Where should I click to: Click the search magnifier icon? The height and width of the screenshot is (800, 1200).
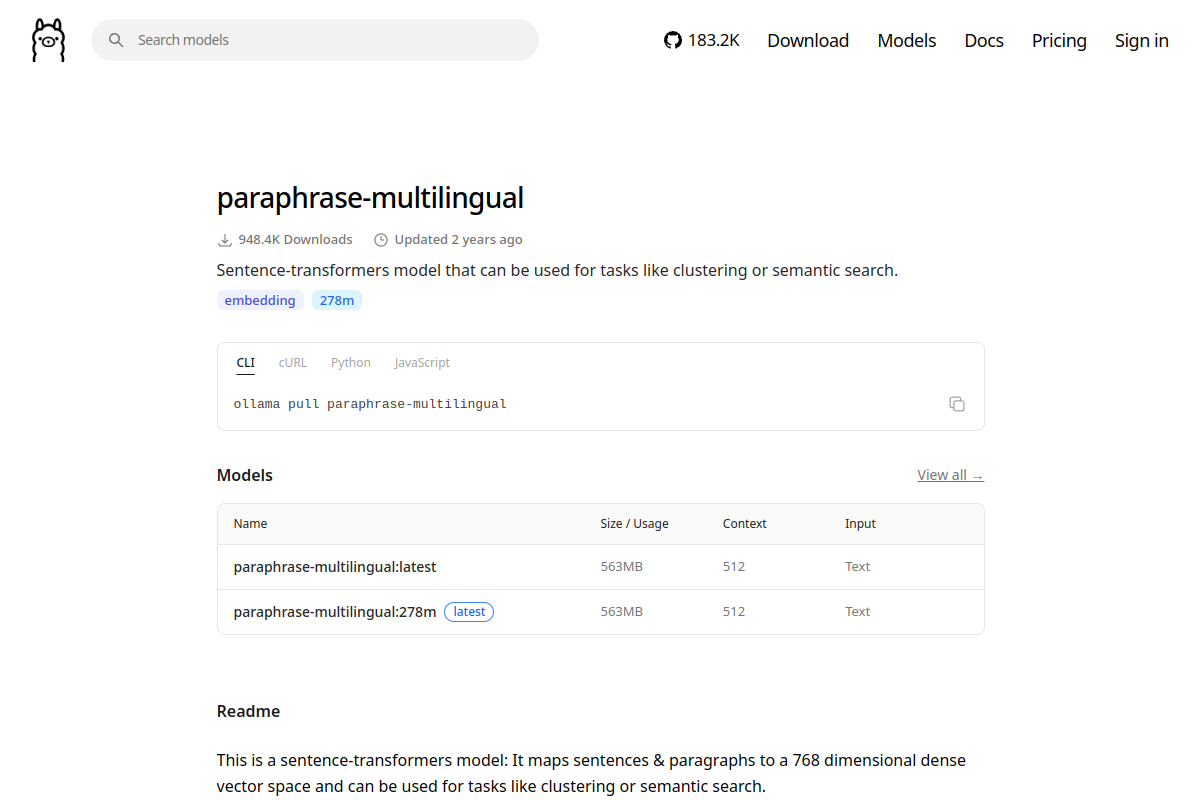[x=116, y=40]
